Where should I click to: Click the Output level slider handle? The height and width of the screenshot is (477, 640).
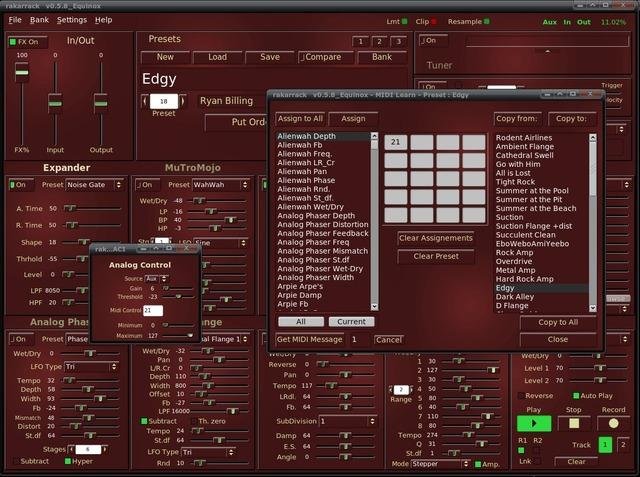[x=101, y=103]
